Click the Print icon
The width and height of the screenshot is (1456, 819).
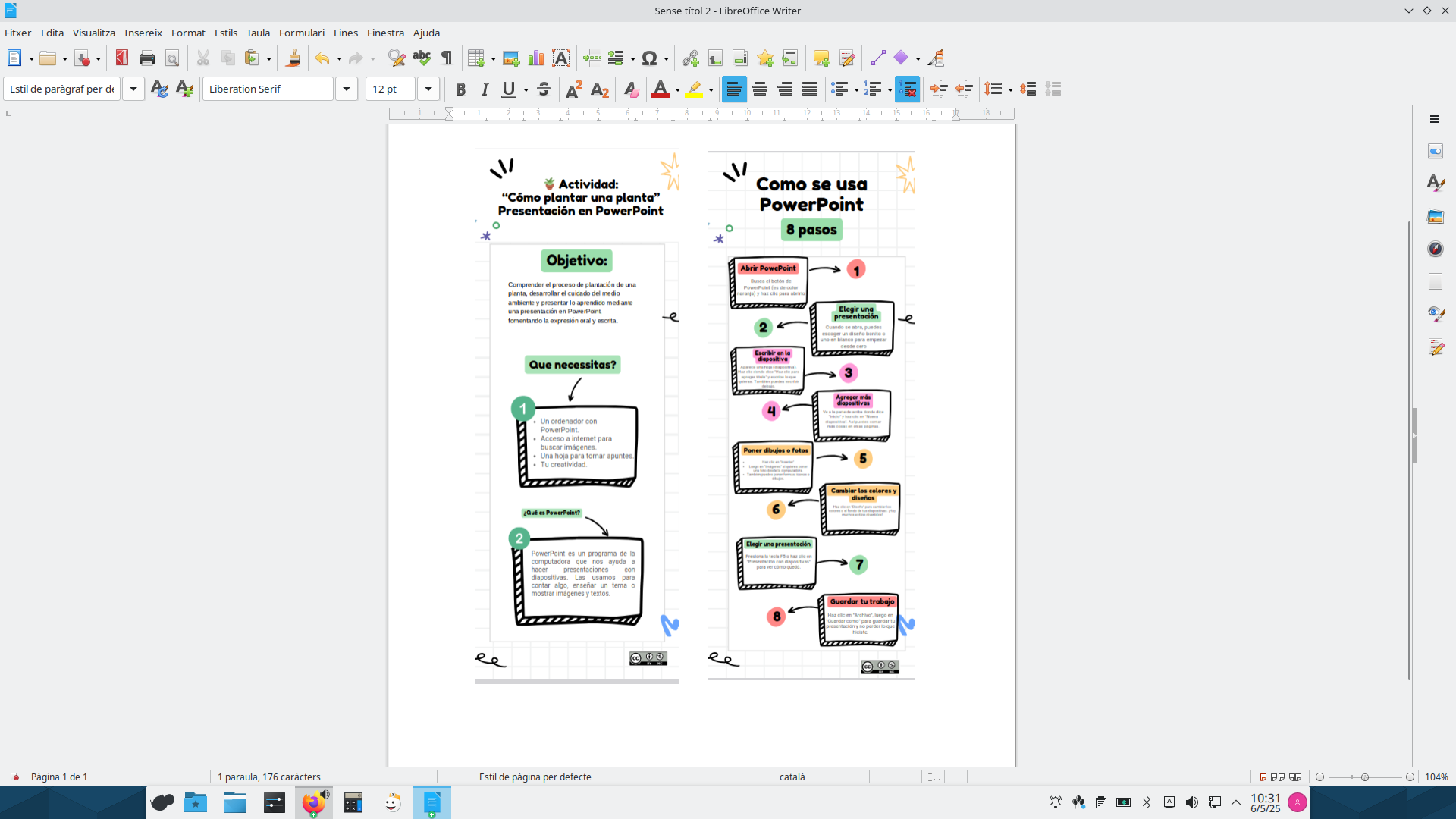coord(147,58)
